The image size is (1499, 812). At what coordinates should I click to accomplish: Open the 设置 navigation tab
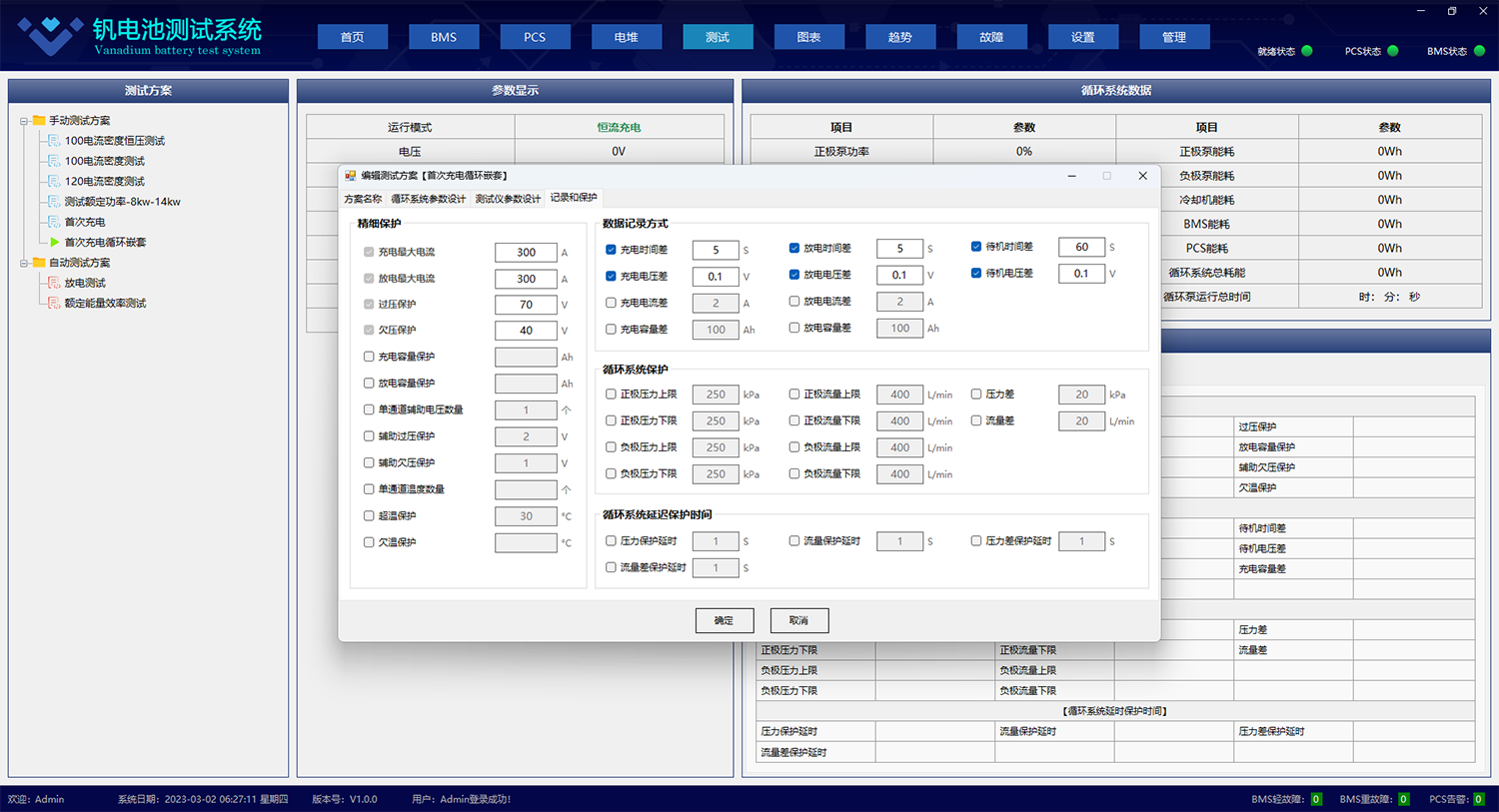pos(1083,37)
